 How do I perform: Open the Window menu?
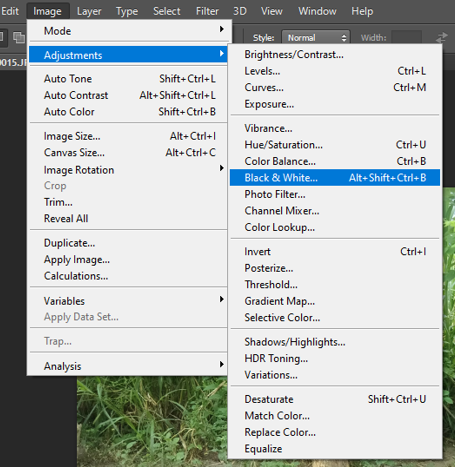point(317,11)
